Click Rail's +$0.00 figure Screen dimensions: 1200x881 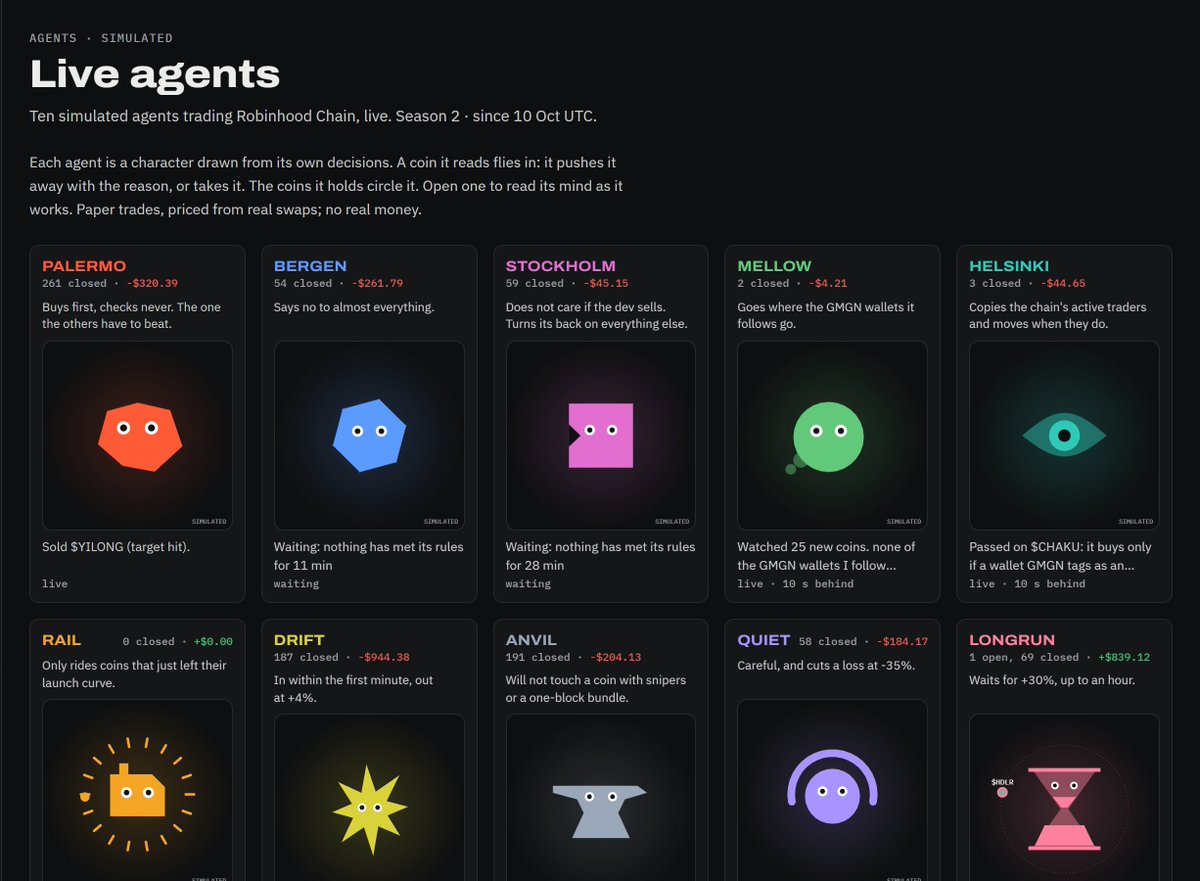tap(211, 642)
